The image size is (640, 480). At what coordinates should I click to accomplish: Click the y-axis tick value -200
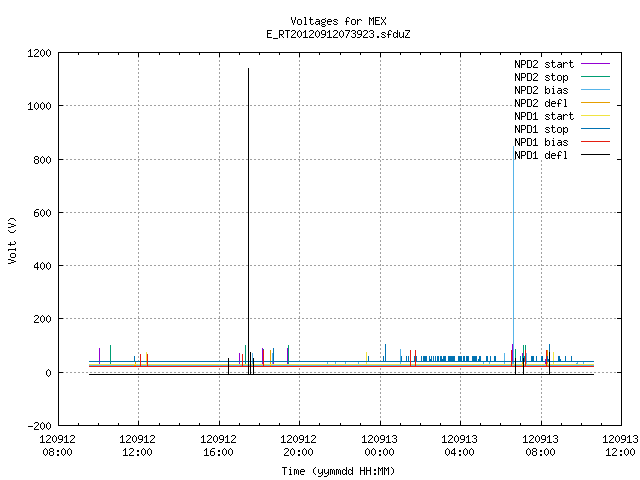pos(39,426)
